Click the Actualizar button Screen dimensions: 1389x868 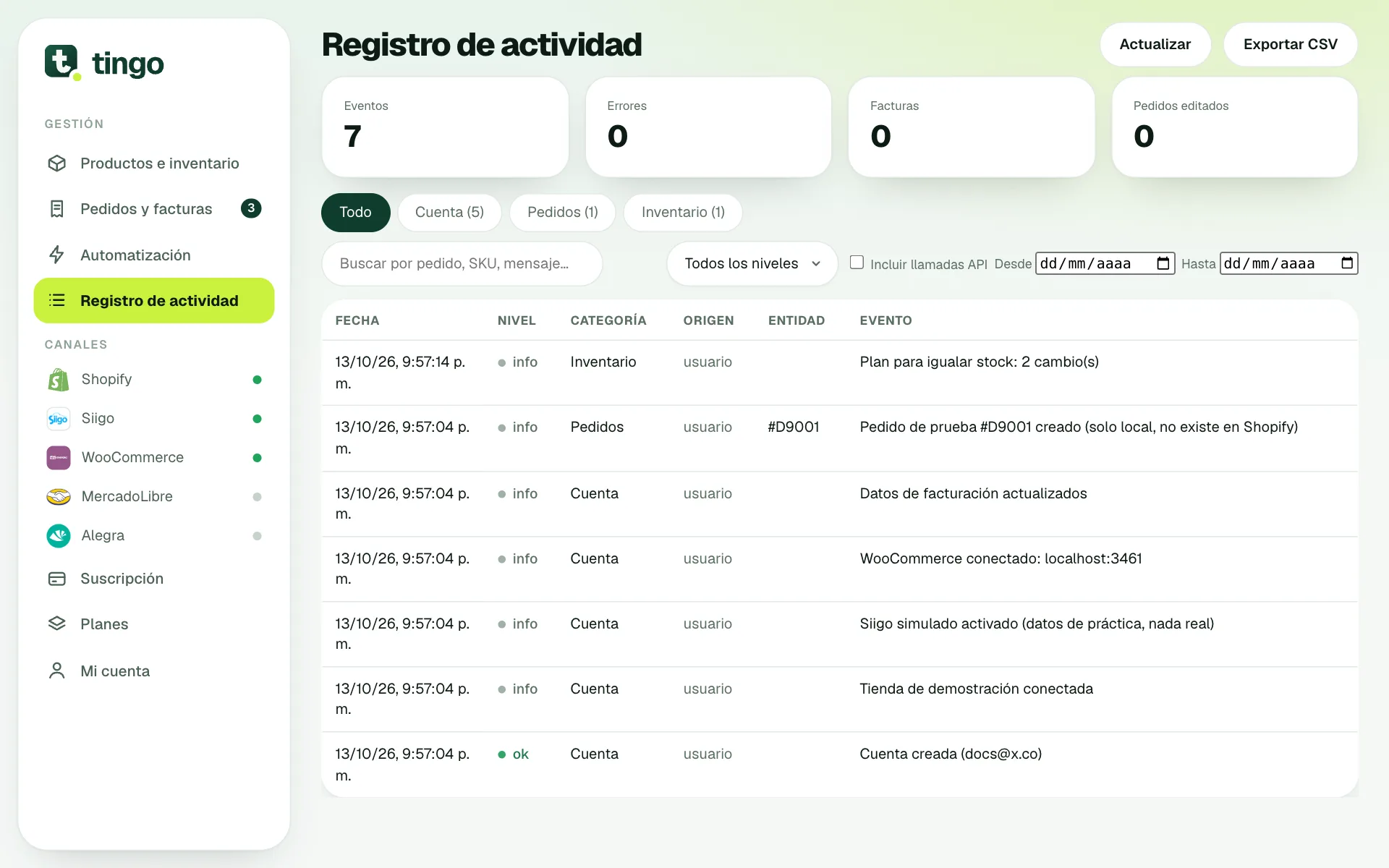1155,44
